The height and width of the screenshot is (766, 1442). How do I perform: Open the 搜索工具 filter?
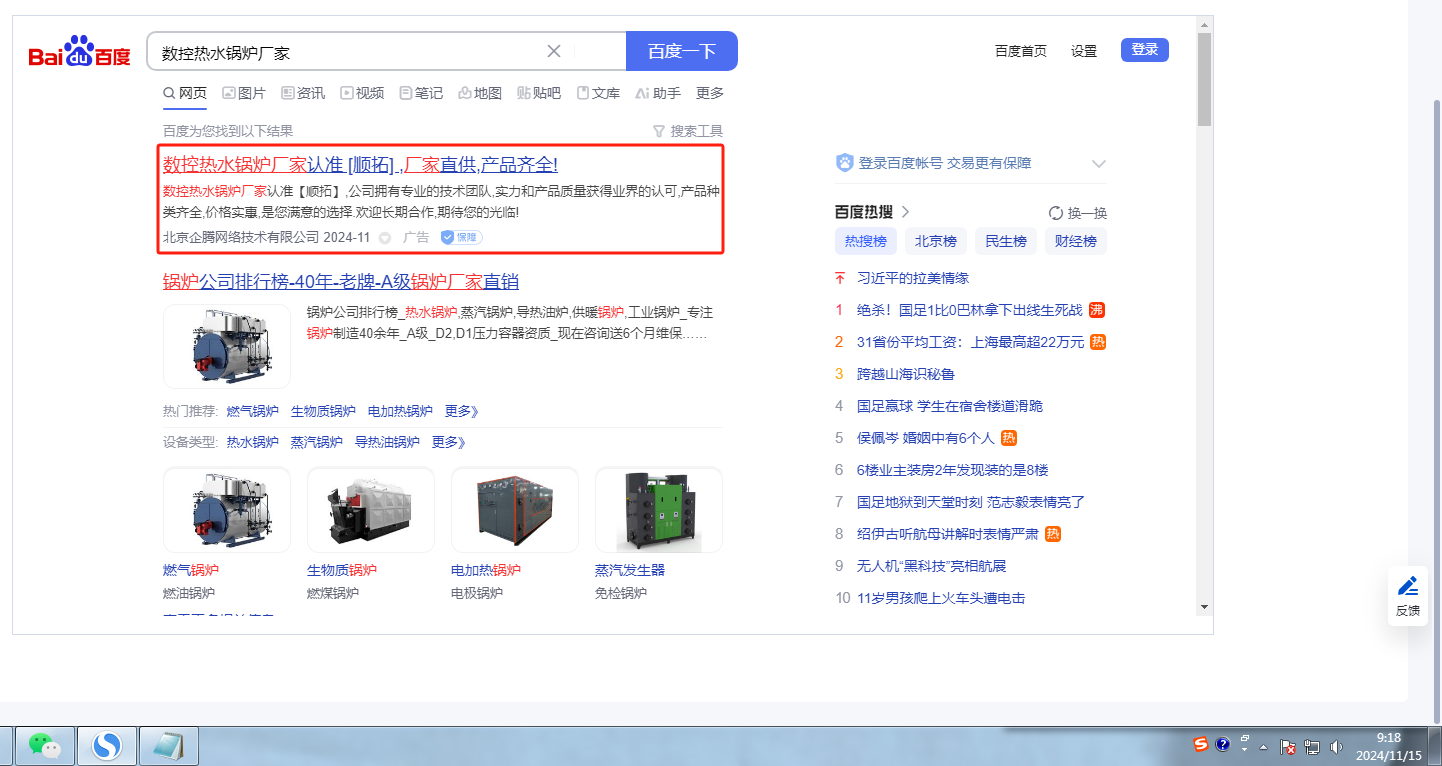(688, 131)
